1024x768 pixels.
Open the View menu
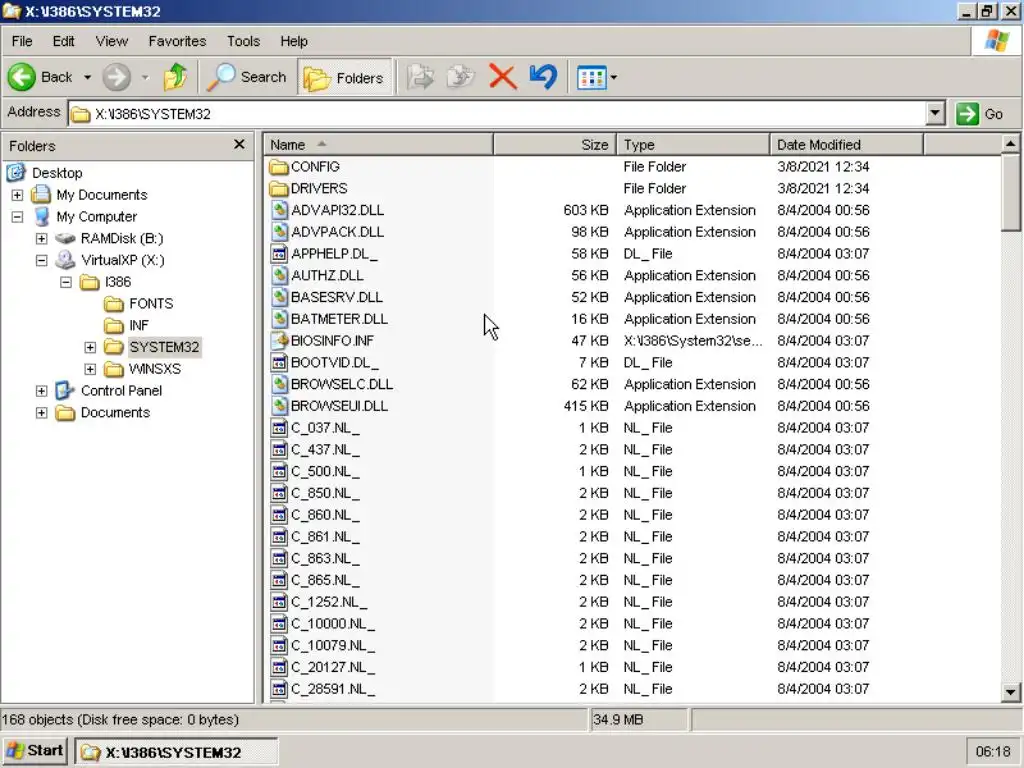tap(112, 41)
